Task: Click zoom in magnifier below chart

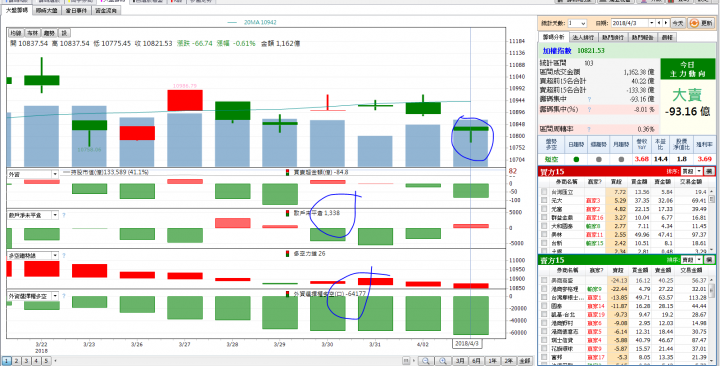Action: (442, 361)
